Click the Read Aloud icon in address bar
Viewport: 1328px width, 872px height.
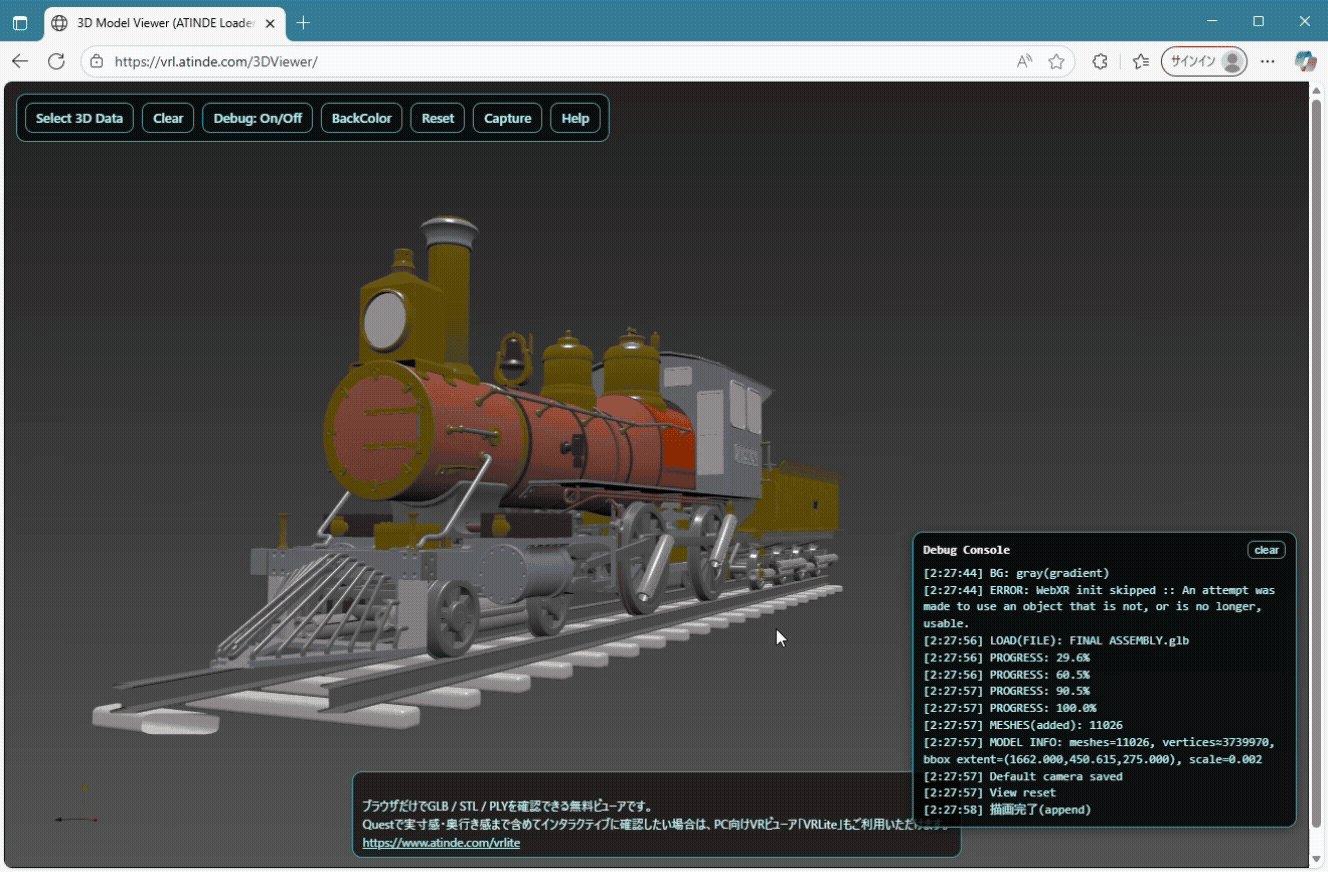[1024, 61]
